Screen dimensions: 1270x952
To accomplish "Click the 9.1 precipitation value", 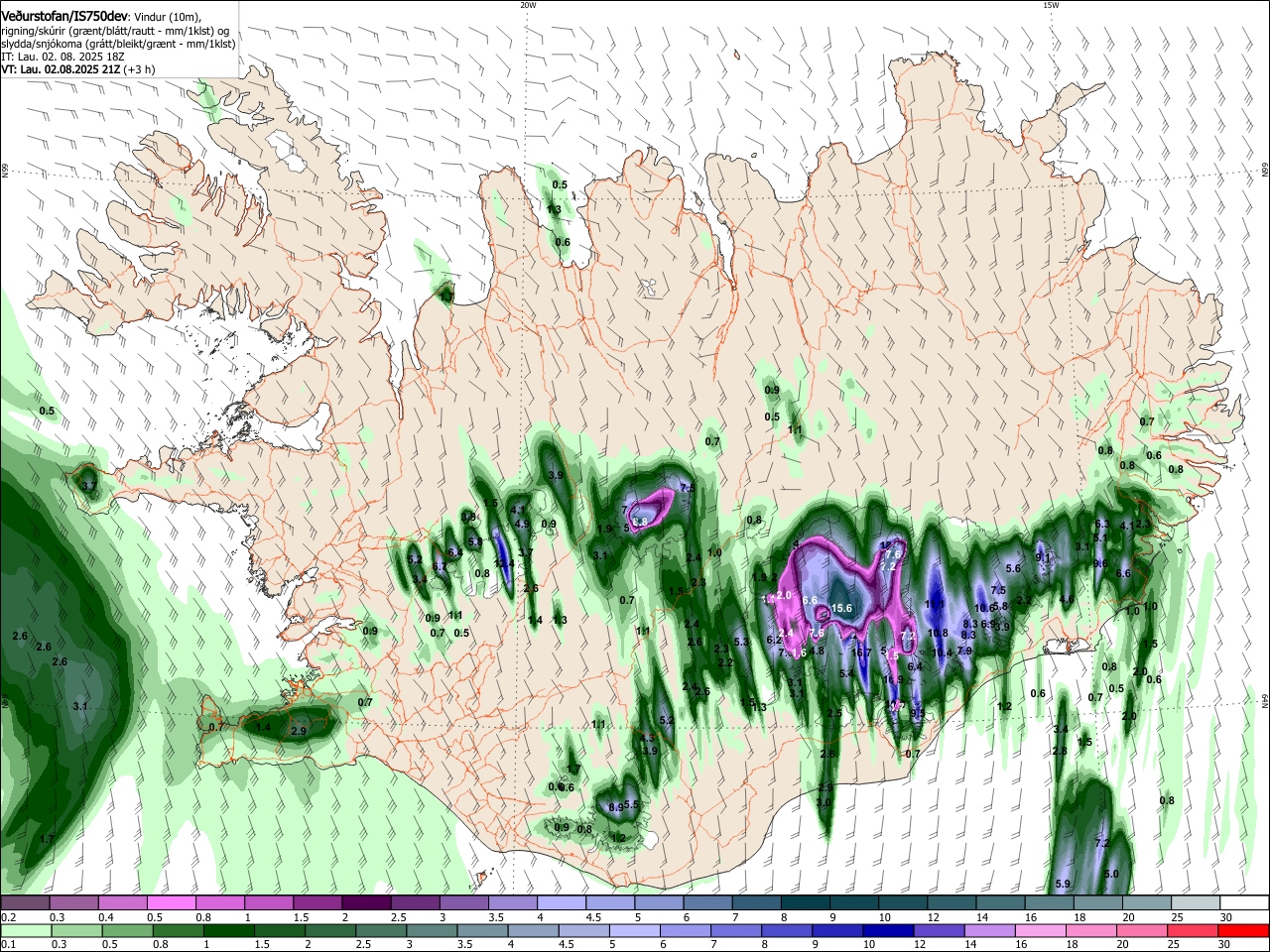I will click(x=1043, y=557).
